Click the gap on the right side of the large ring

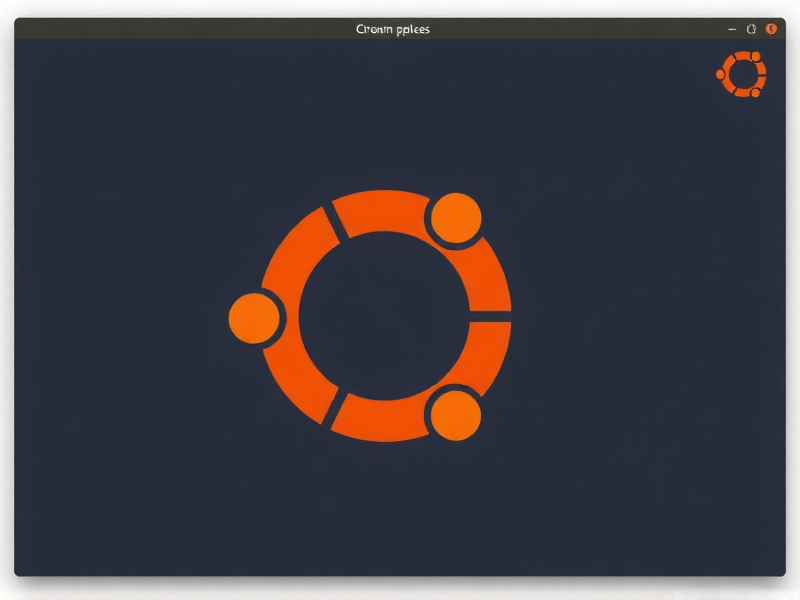pyautogui.click(x=490, y=316)
